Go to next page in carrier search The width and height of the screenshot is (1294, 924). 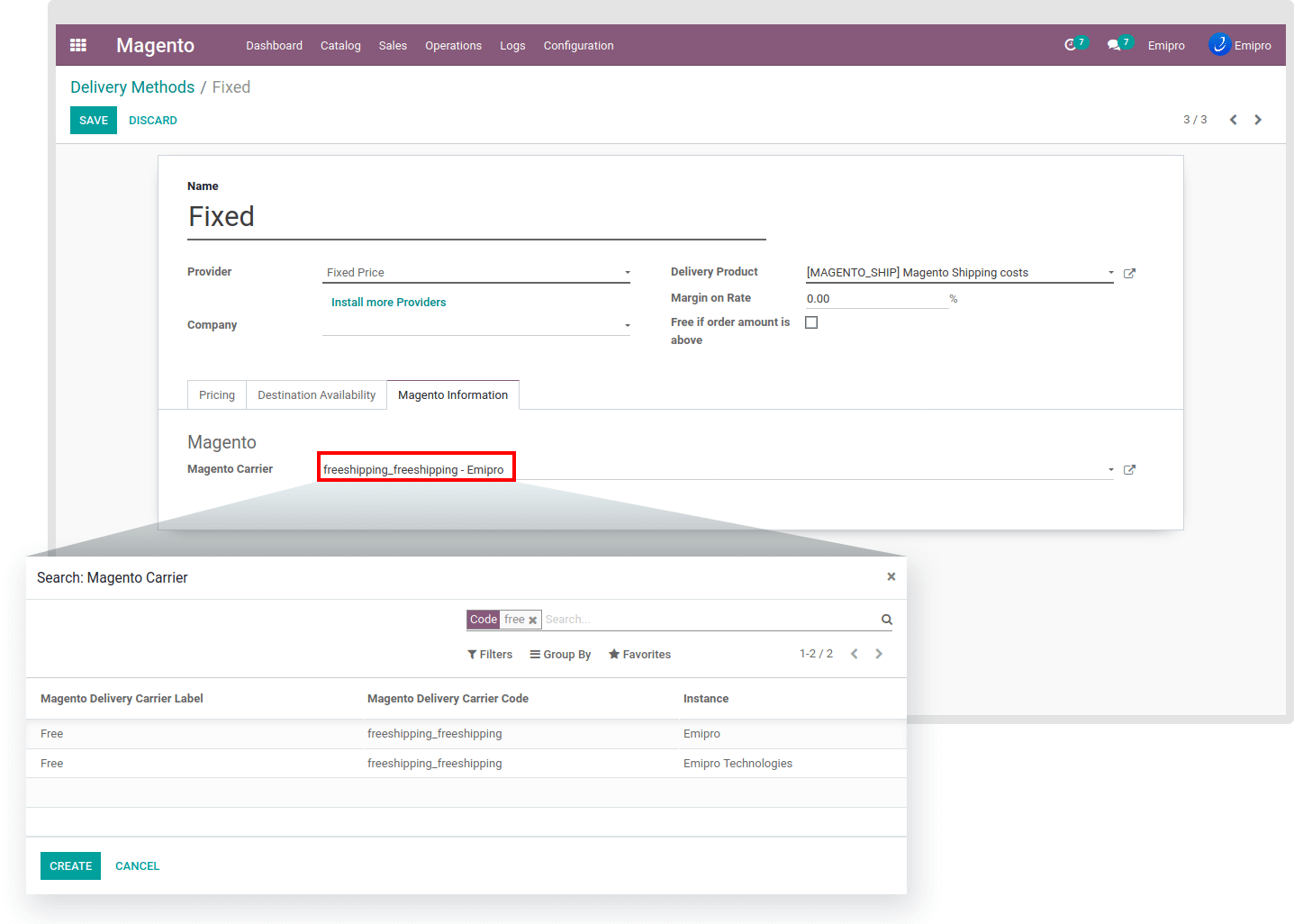point(879,654)
